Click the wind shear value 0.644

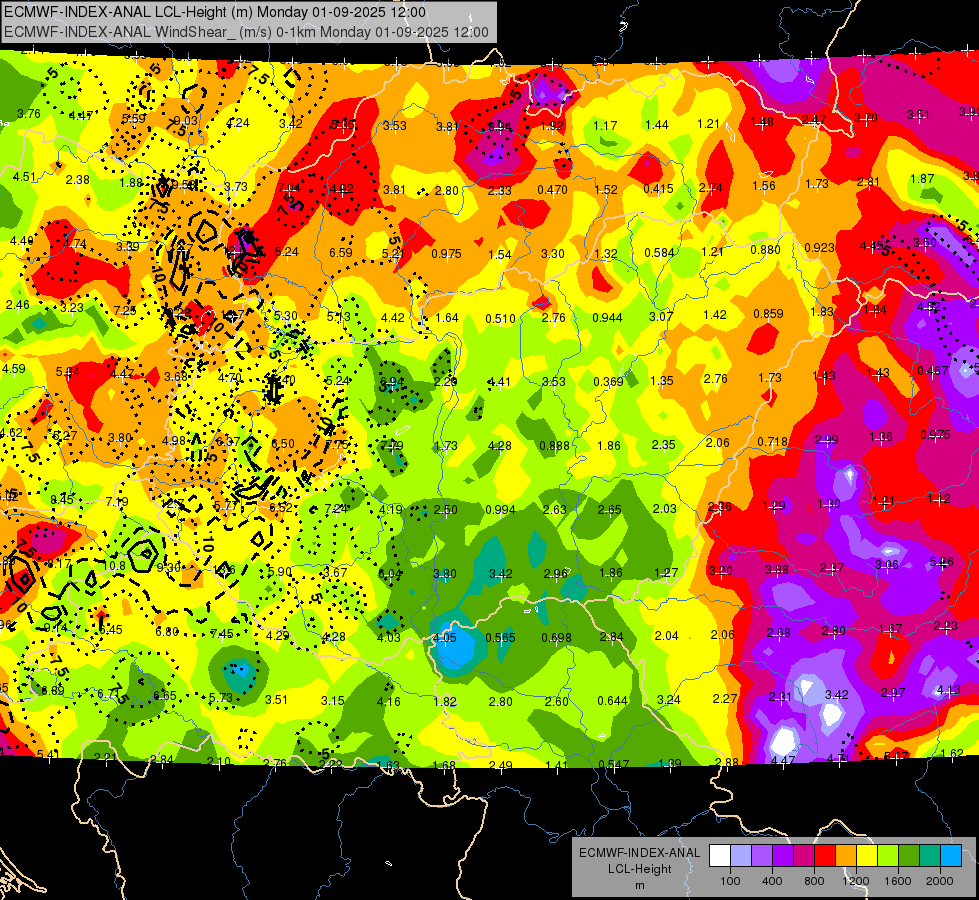[x=612, y=701]
